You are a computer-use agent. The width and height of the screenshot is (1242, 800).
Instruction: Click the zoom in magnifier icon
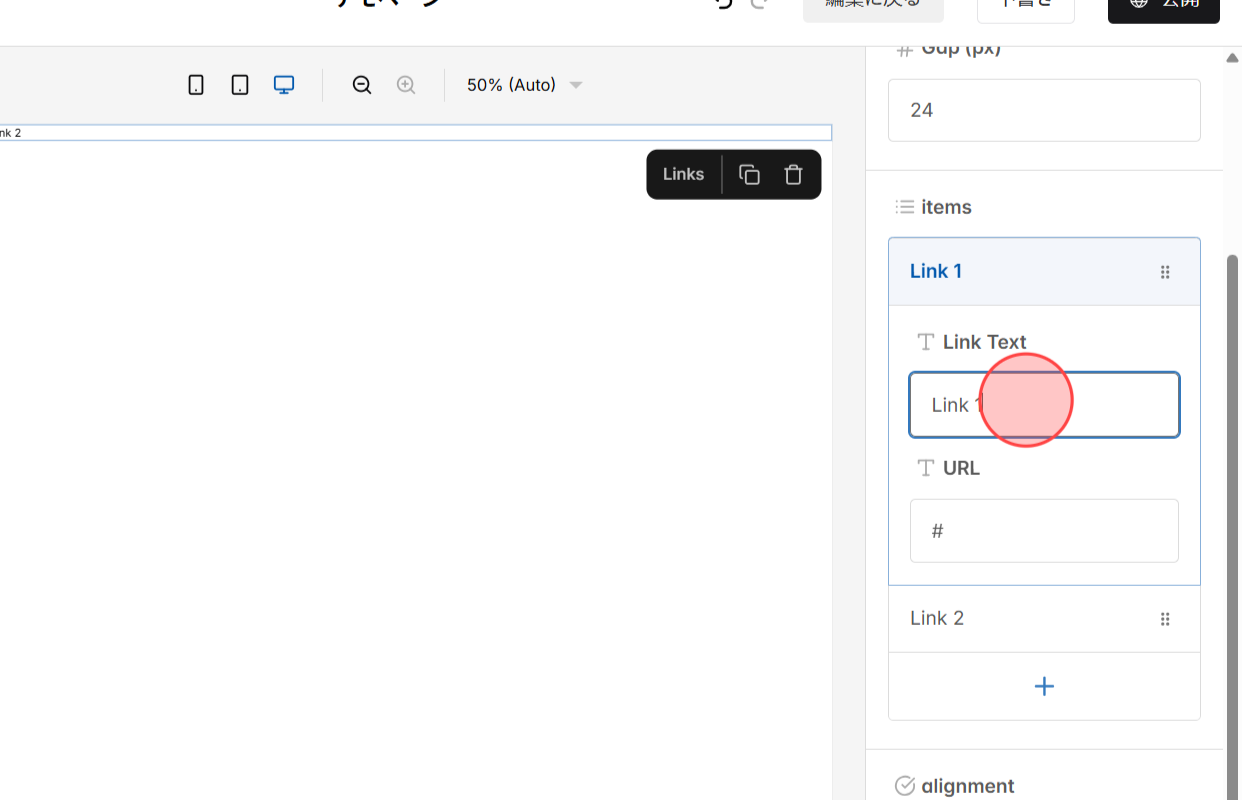click(406, 84)
